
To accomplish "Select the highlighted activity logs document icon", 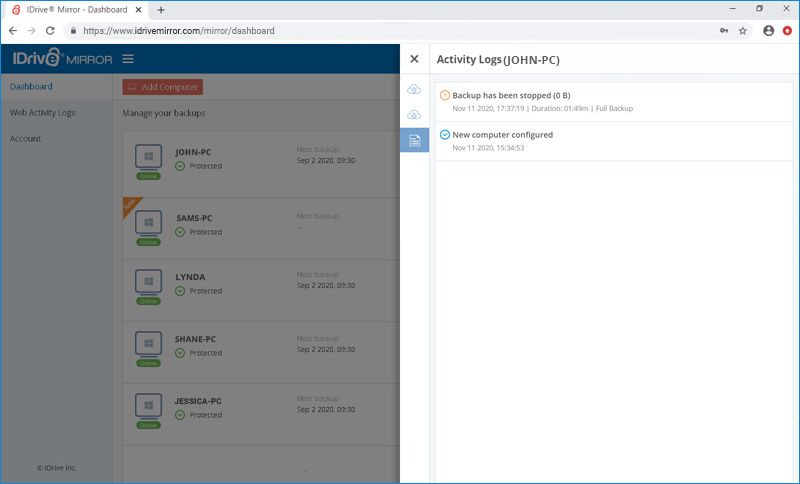I will point(414,140).
